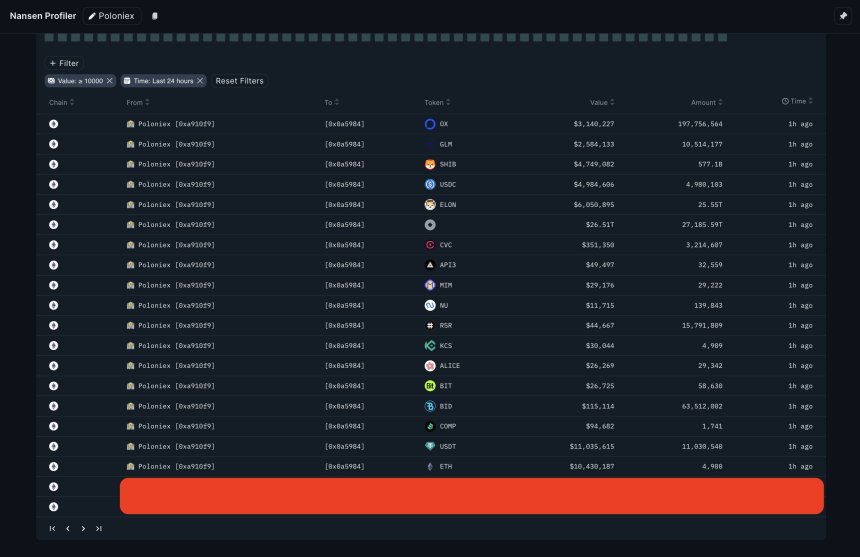Go to last page of results

(99, 528)
